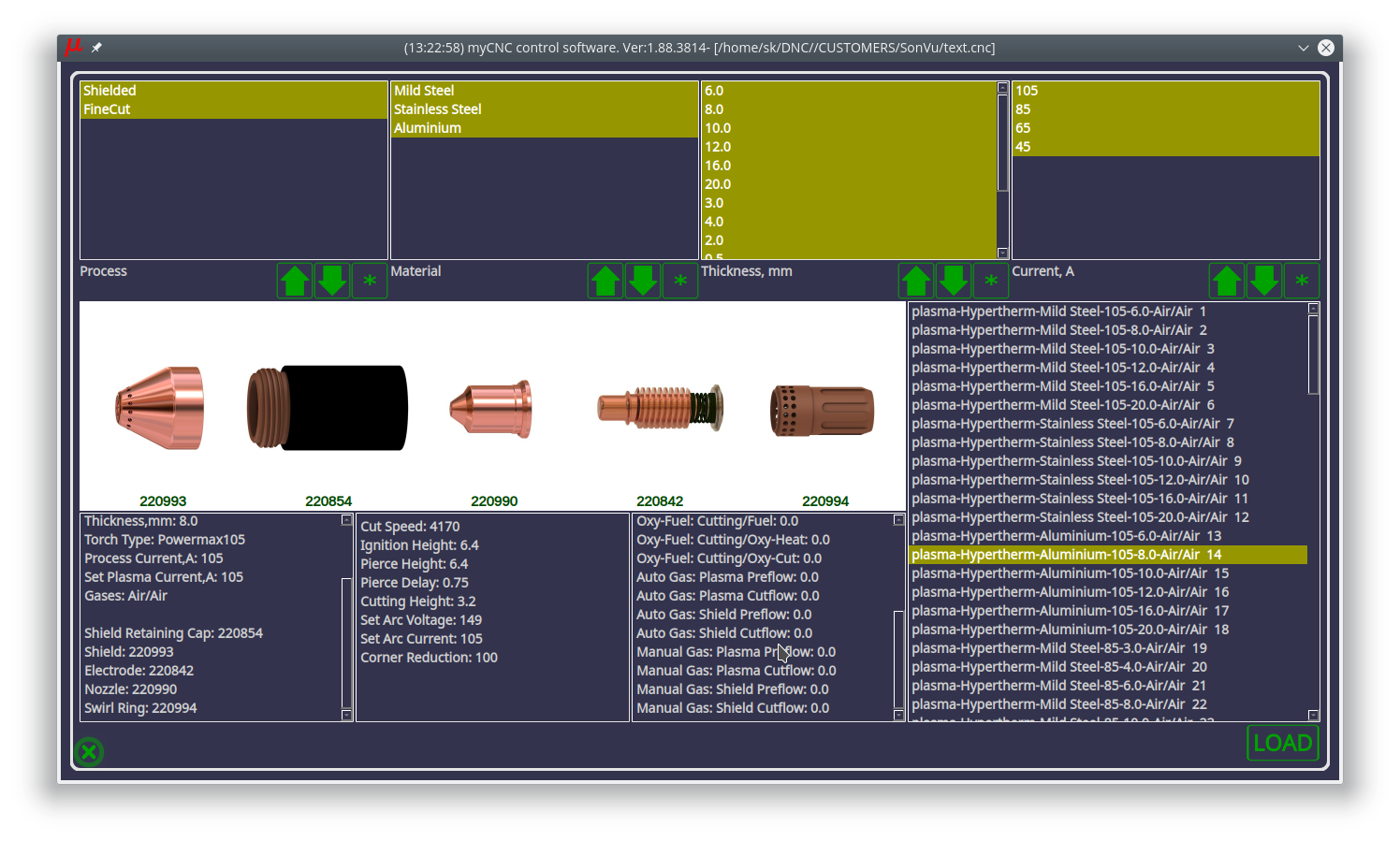Select profile Mild Steel-105-10.0-Air/Air 3
The width and height of the screenshot is (1400, 841).
1109,349
